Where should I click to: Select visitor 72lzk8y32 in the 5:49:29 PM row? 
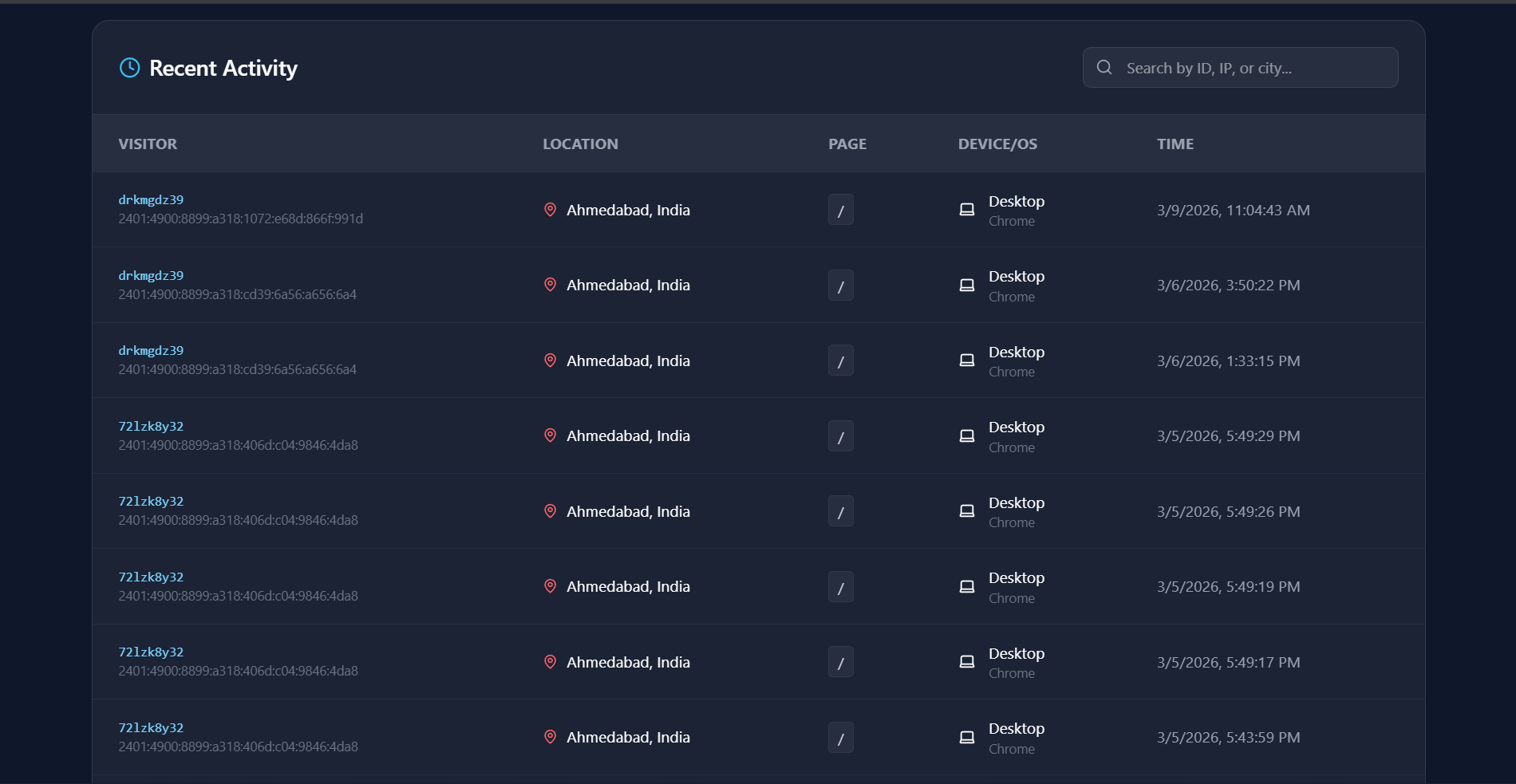151,426
